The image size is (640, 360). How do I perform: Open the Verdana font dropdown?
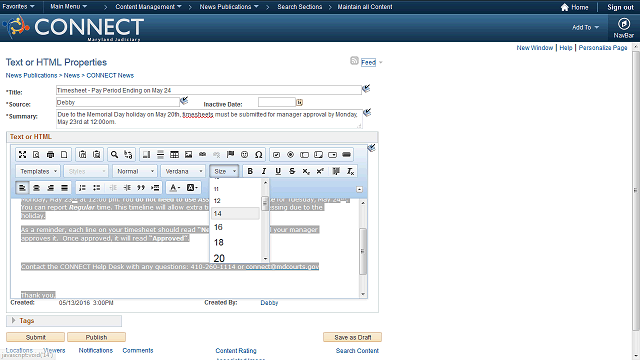(x=183, y=171)
